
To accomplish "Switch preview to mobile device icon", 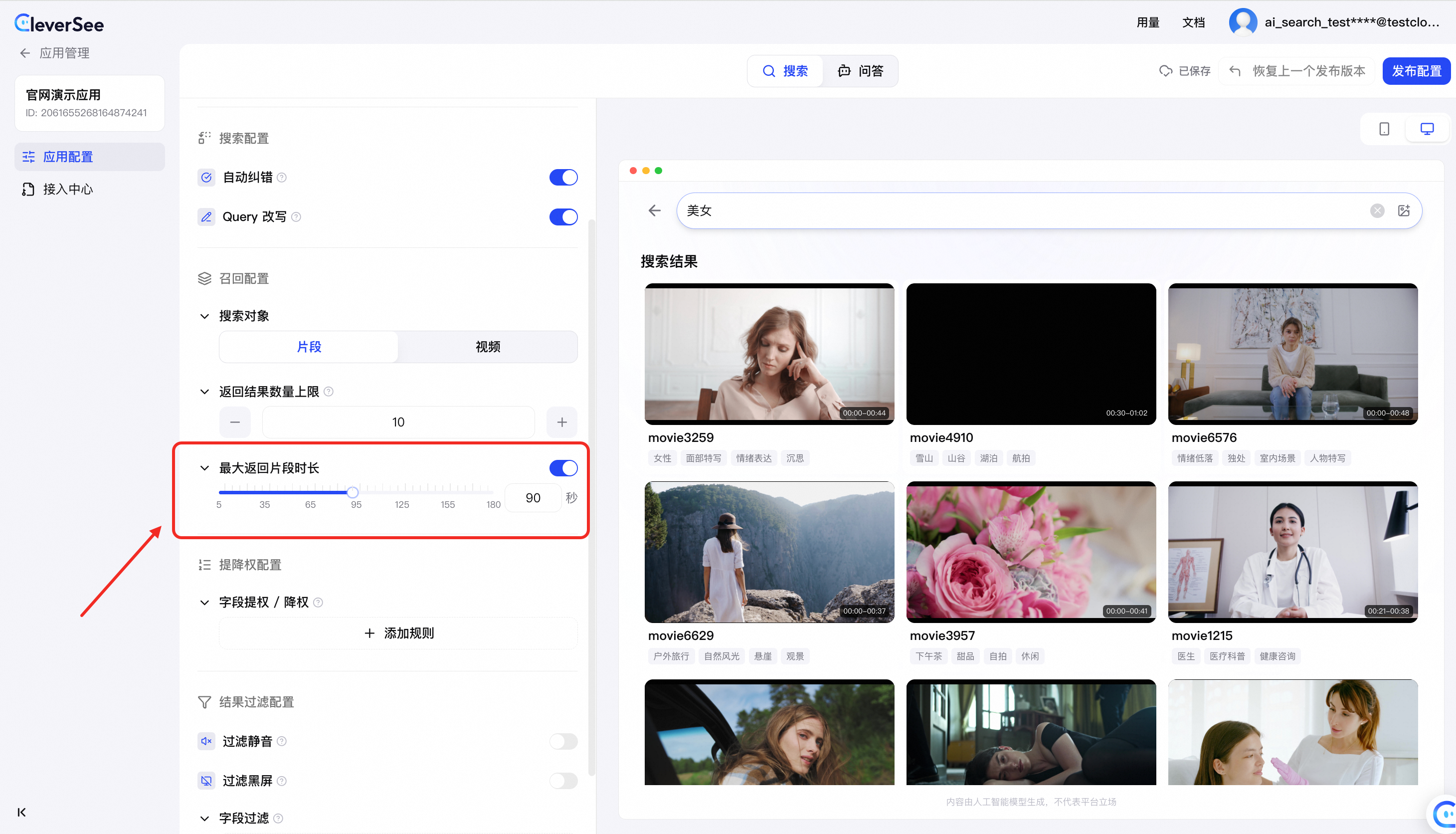I will [x=1384, y=129].
